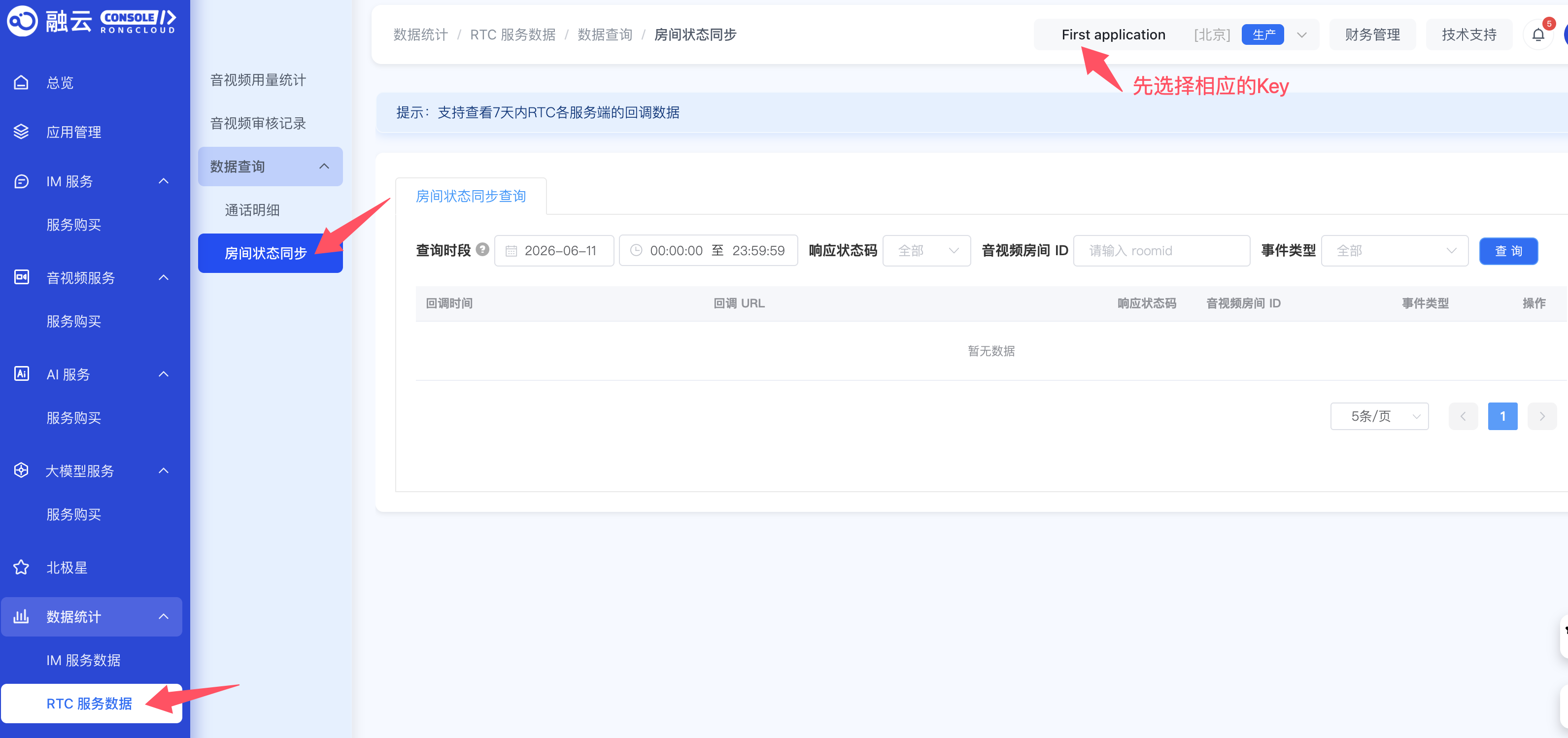Click the 回调 URL column header
The height and width of the screenshot is (738, 1568).
point(738,303)
